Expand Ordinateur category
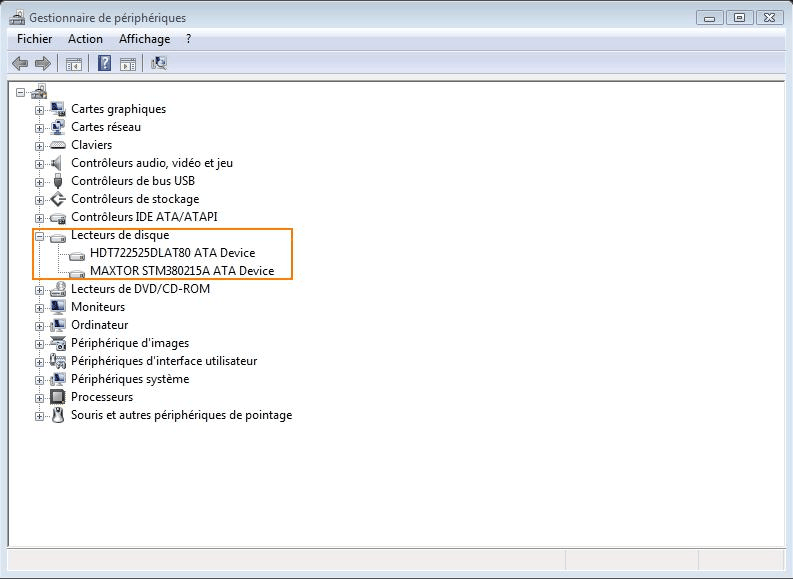 pos(39,326)
